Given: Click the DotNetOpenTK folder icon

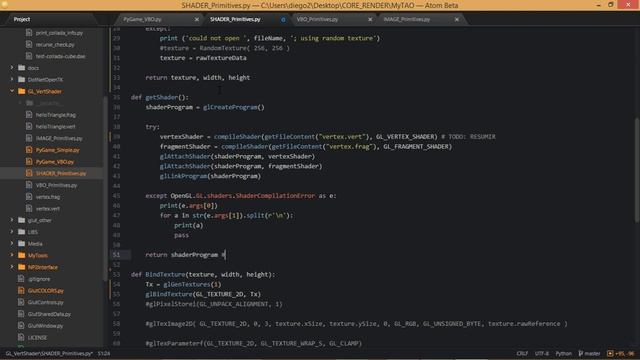Looking at the screenshot, I should pyautogui.click(x=22, y=80).
